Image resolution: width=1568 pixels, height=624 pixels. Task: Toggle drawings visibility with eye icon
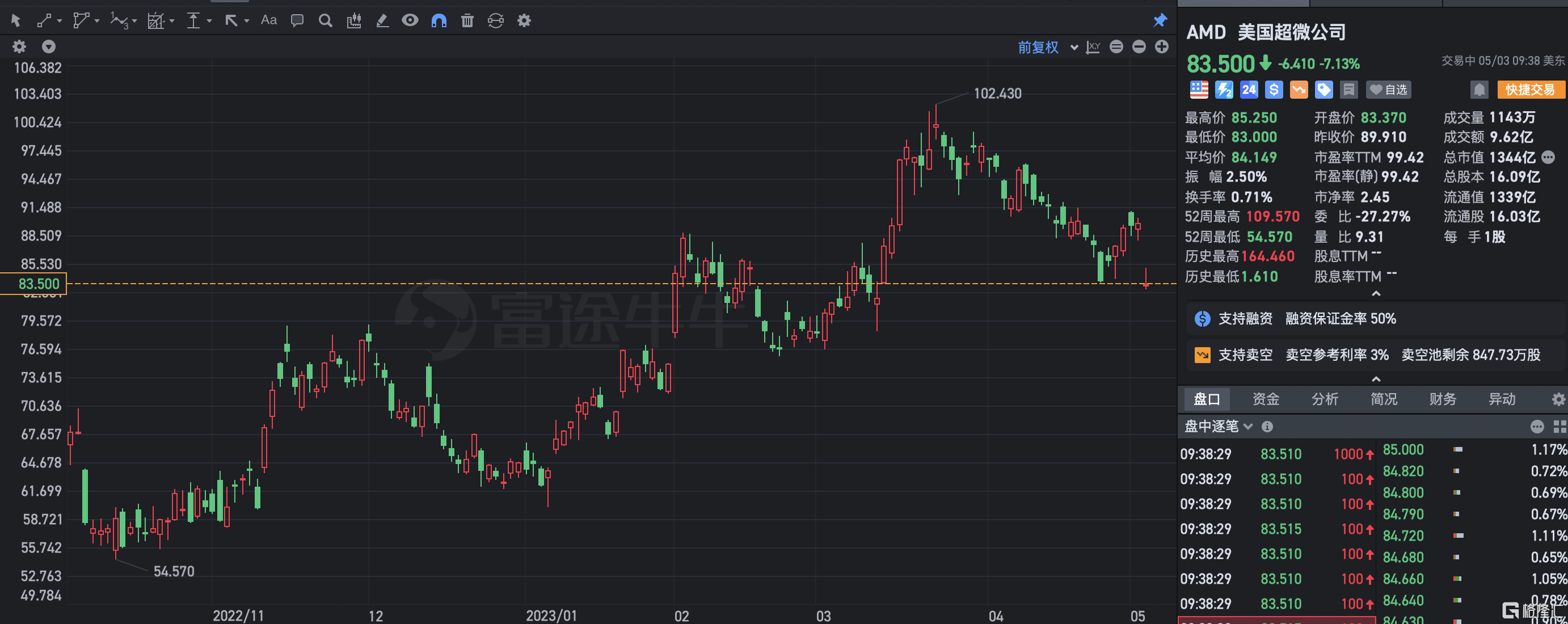click(x=410, y=20)
